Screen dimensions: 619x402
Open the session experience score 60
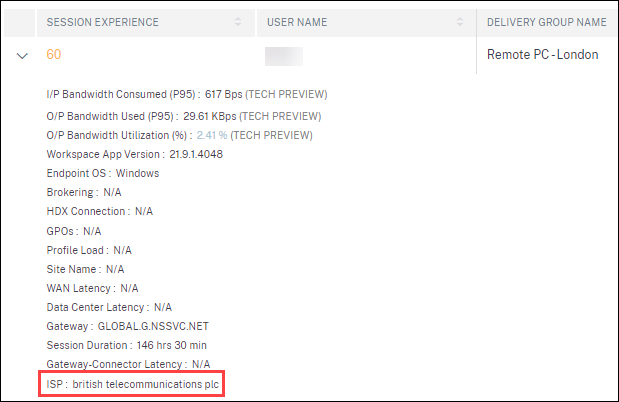pos(54,55)
